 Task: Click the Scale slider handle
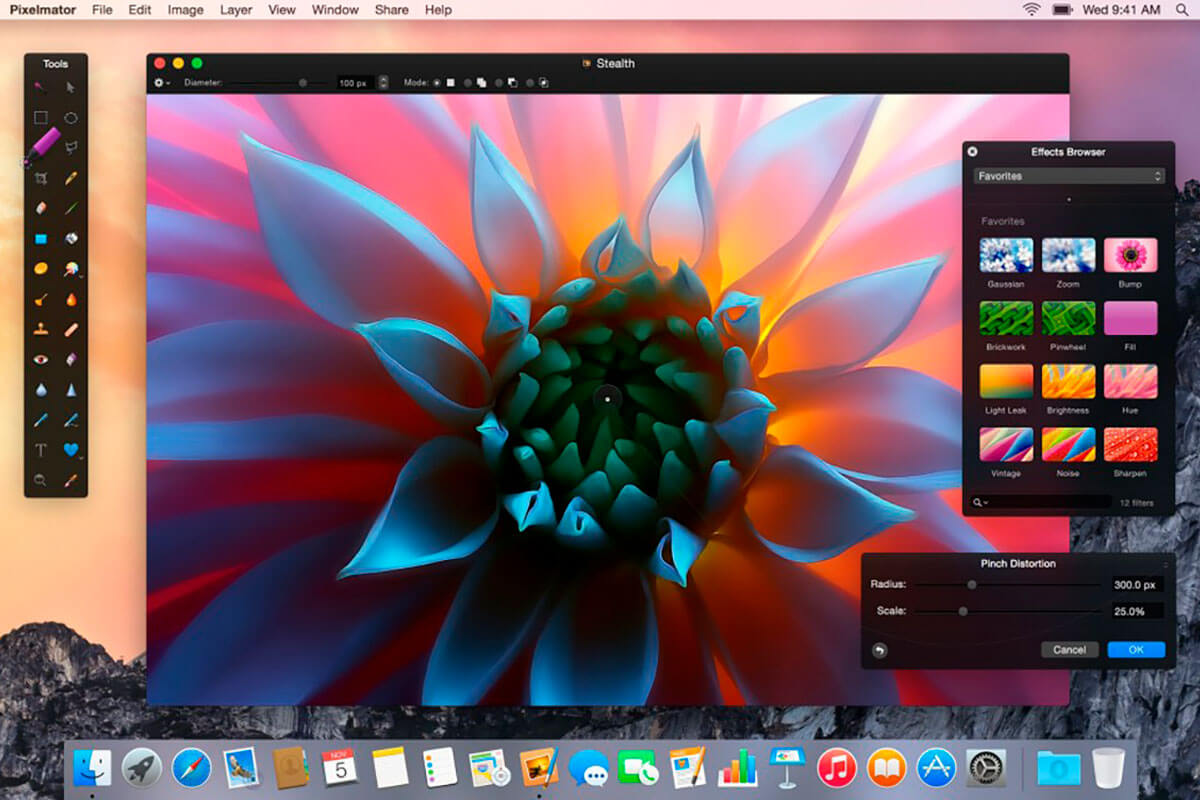(x=963, y=610)
